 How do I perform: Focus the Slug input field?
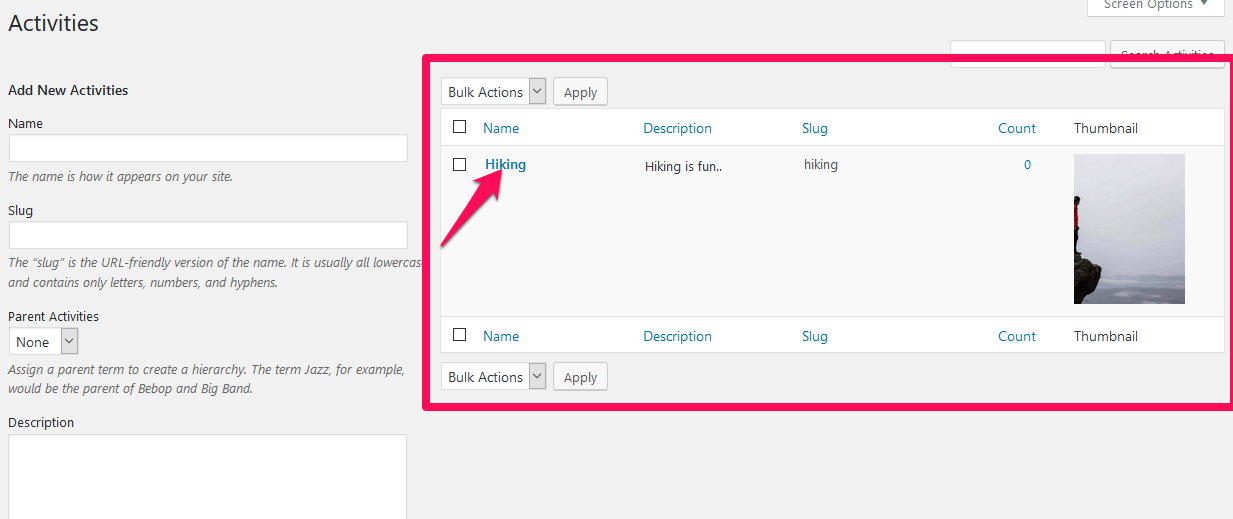tap(208, 235)
